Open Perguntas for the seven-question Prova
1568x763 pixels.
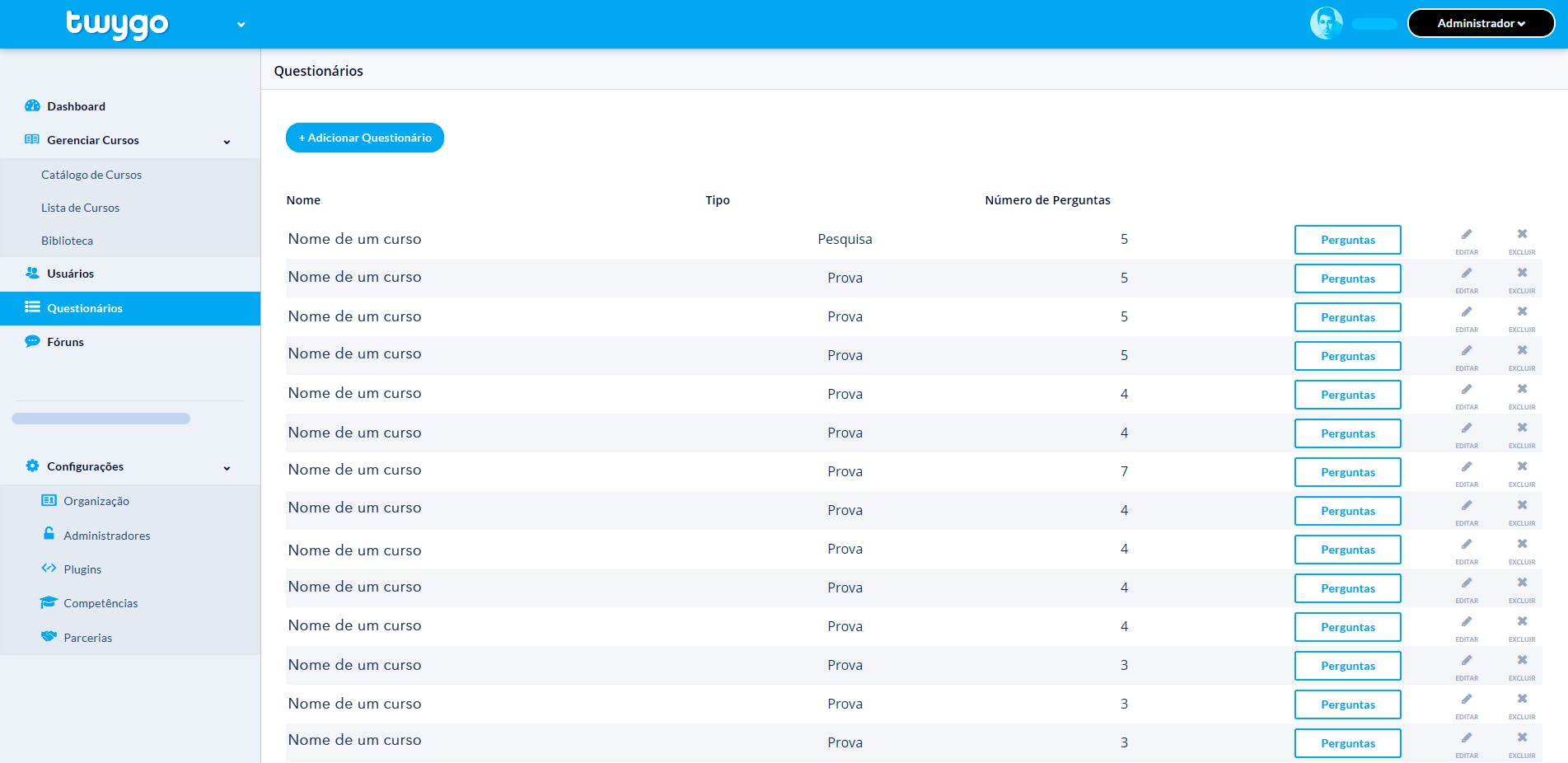coord(1347,472)
